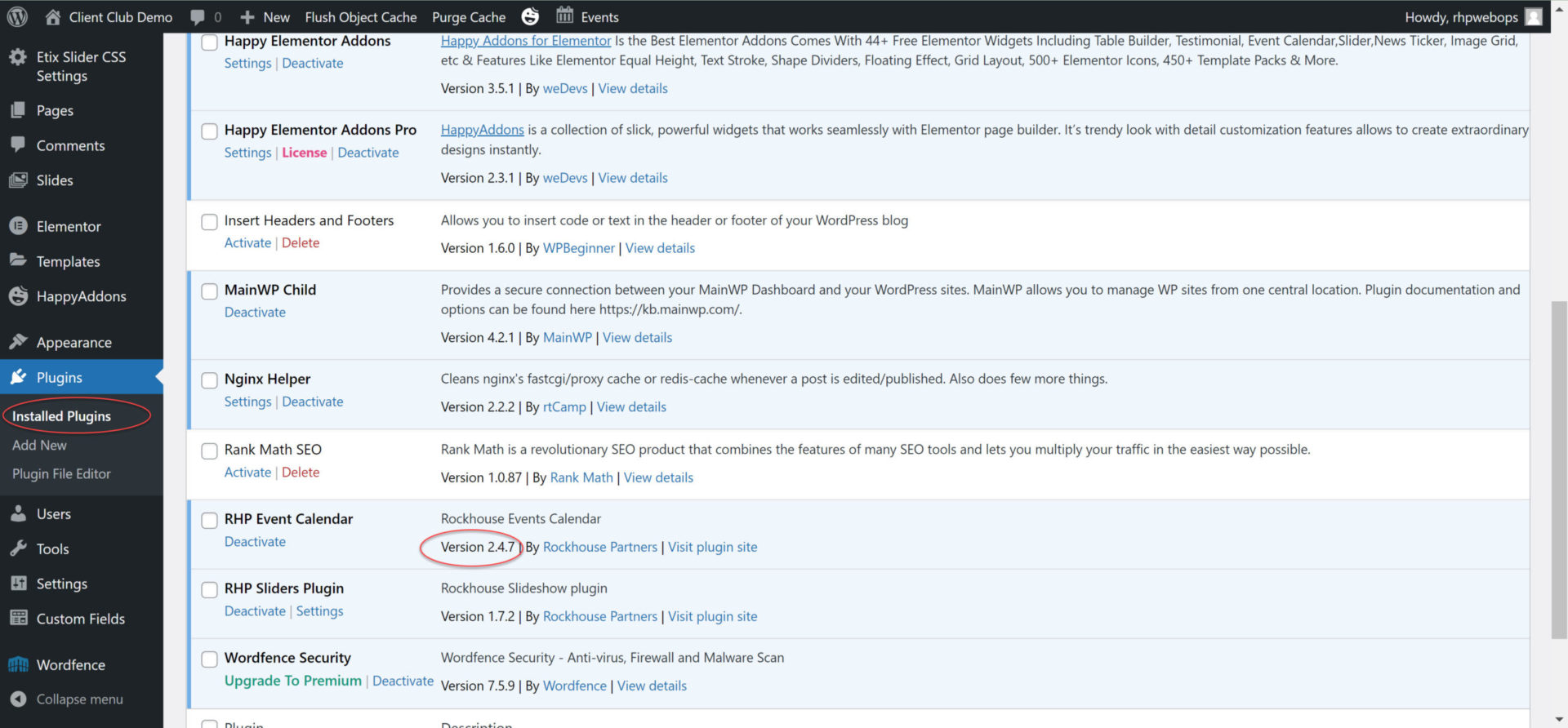
Task: Activate the Insert Headers and Footers plugin
Action: pyautogui.click(x=247, y=243)
